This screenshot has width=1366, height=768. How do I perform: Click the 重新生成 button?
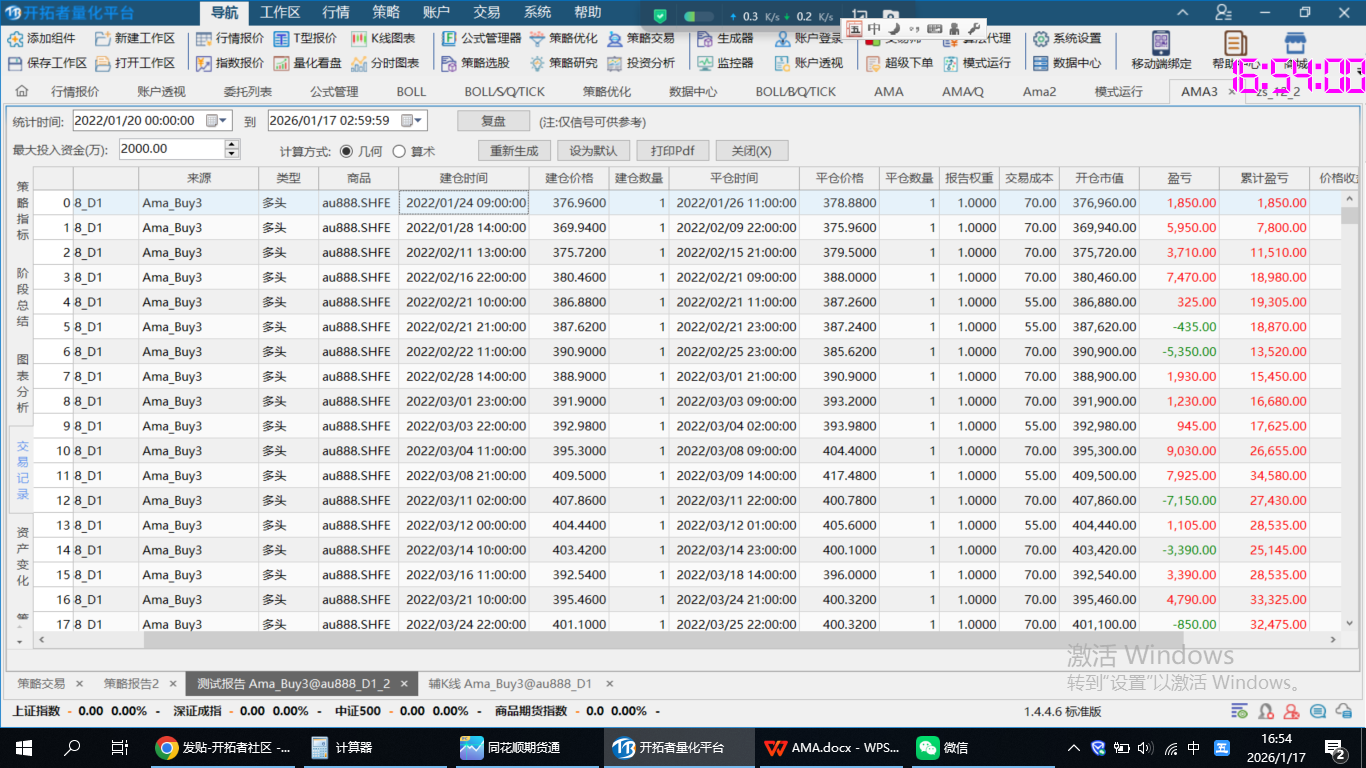pyautogui.click(x=514, y=151)
